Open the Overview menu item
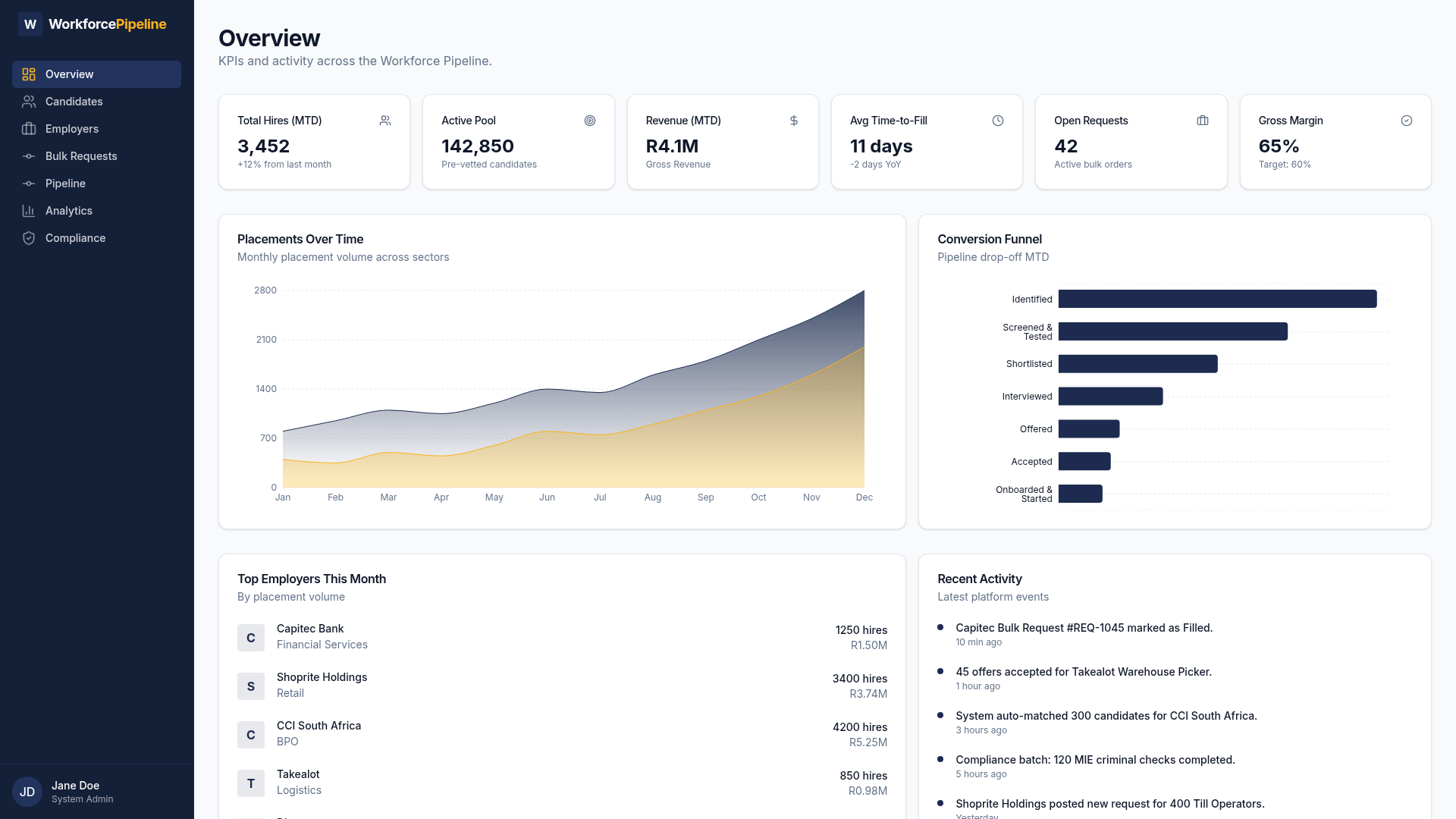The width and height of the screenshot is (1456, 819). click(96, 74)
